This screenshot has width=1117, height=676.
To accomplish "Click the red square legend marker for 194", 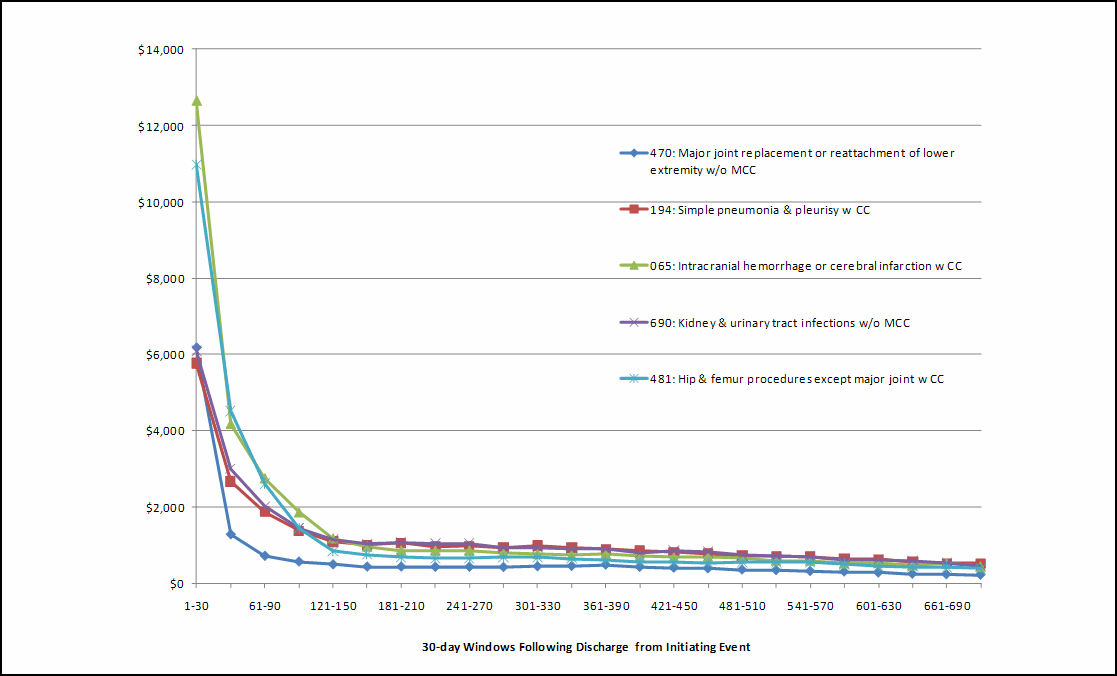I will 632,210.
